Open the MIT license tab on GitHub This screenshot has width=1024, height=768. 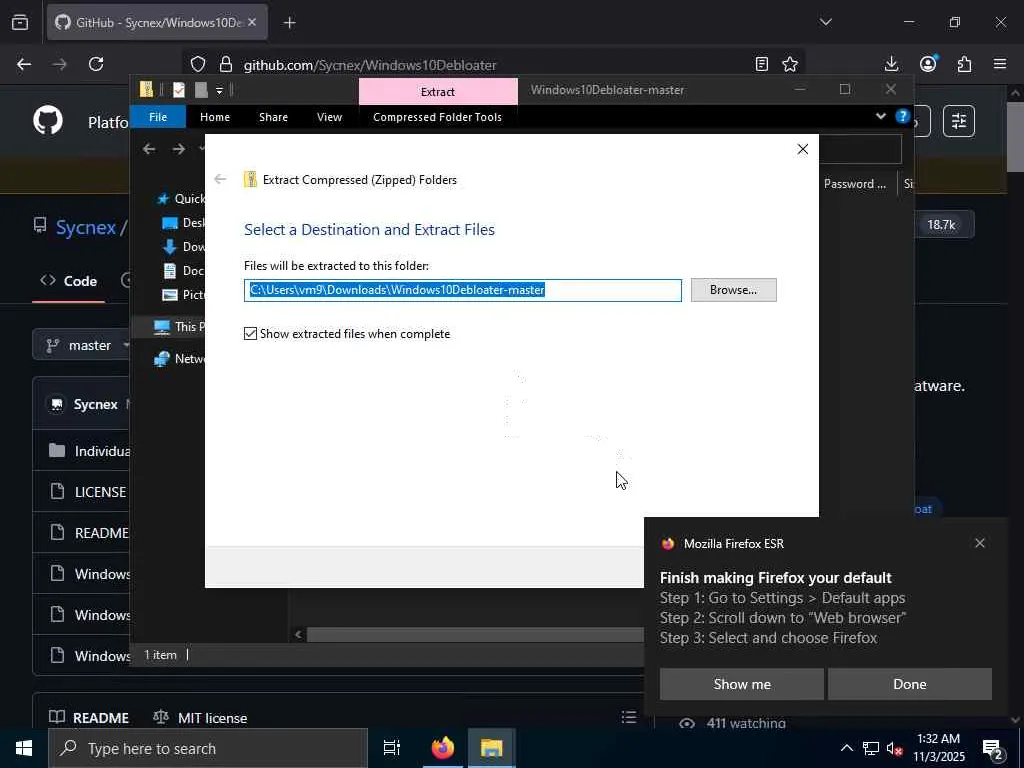click(200, 718)
